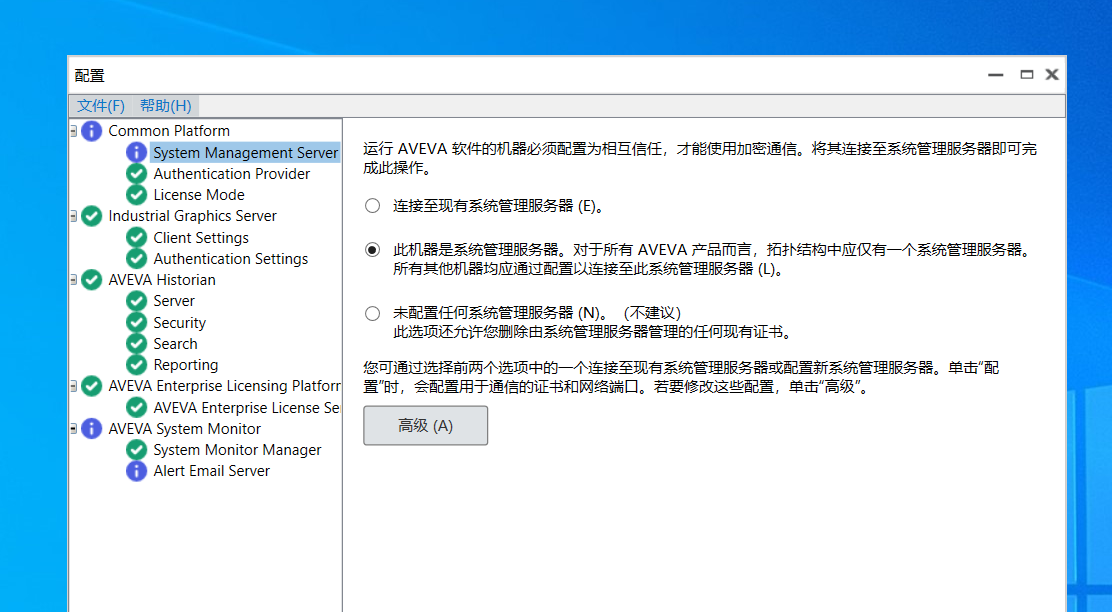This screenshot has height=612, width=1112.
Task: Collapse the Common Platform tree node
Action: [x=74, y=131]
